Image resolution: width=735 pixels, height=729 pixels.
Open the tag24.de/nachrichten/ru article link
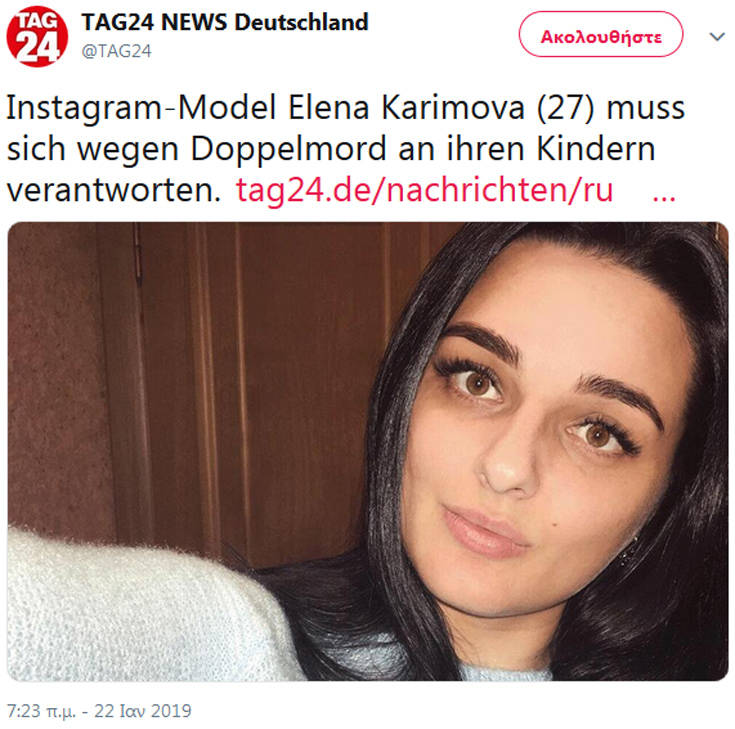tap(424, 189)
